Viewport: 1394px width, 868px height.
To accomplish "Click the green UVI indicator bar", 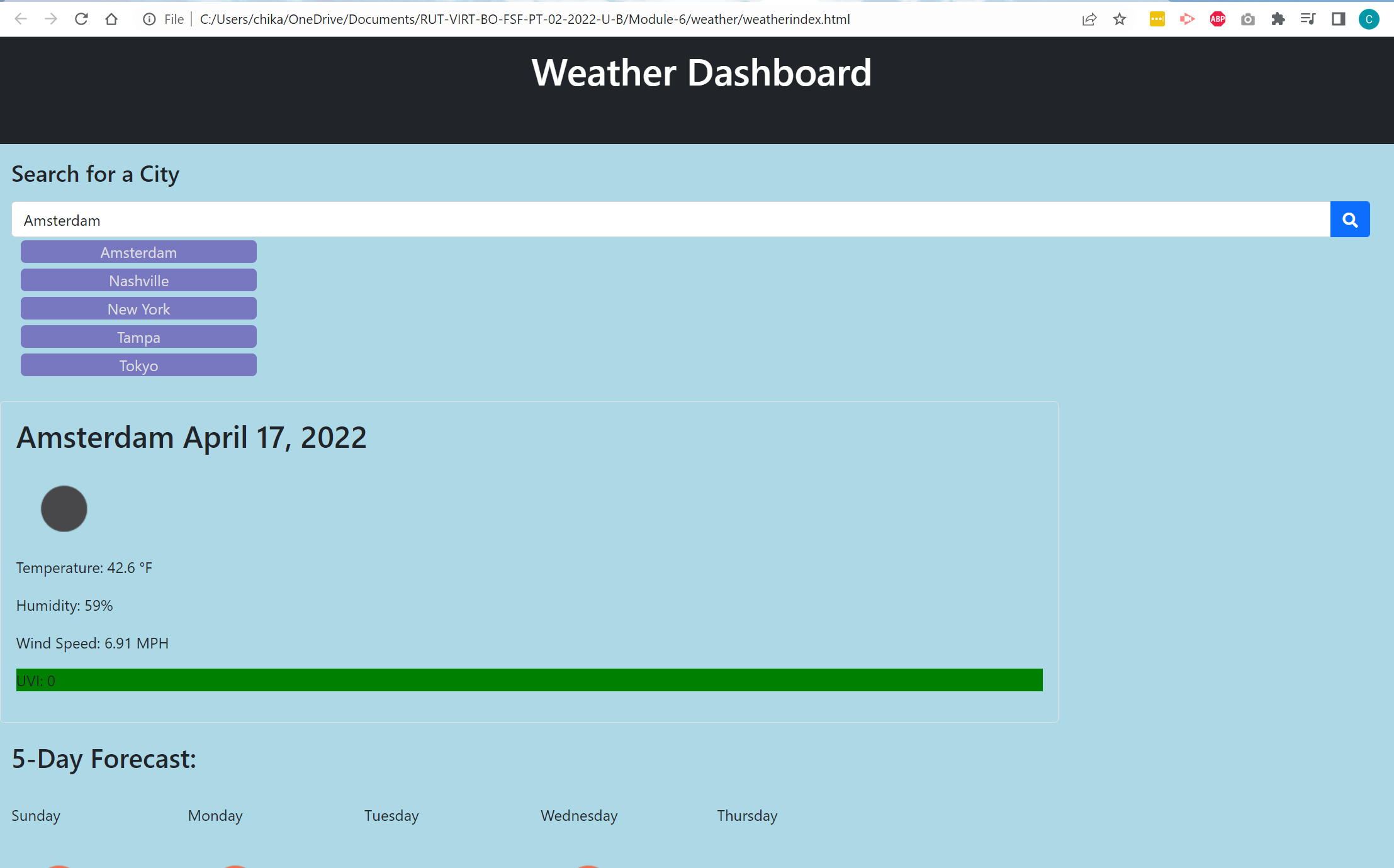I will pyautogui.click(x=529, y=680).
